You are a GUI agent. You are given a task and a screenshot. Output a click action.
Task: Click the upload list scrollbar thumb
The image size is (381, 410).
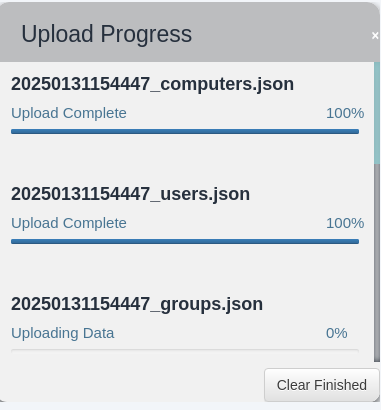click(x=377, y=113)
